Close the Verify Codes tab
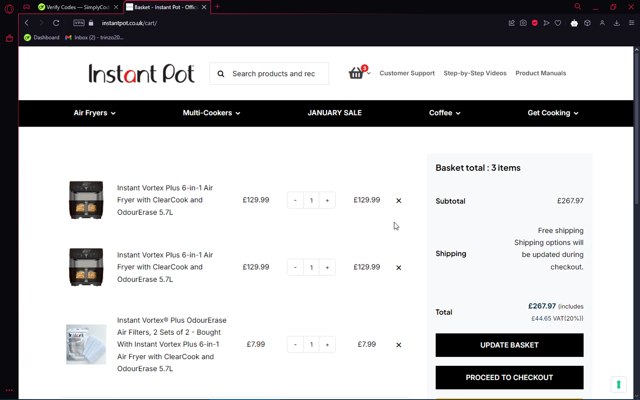This screenshot has width=640, height=400. [116, 7]
